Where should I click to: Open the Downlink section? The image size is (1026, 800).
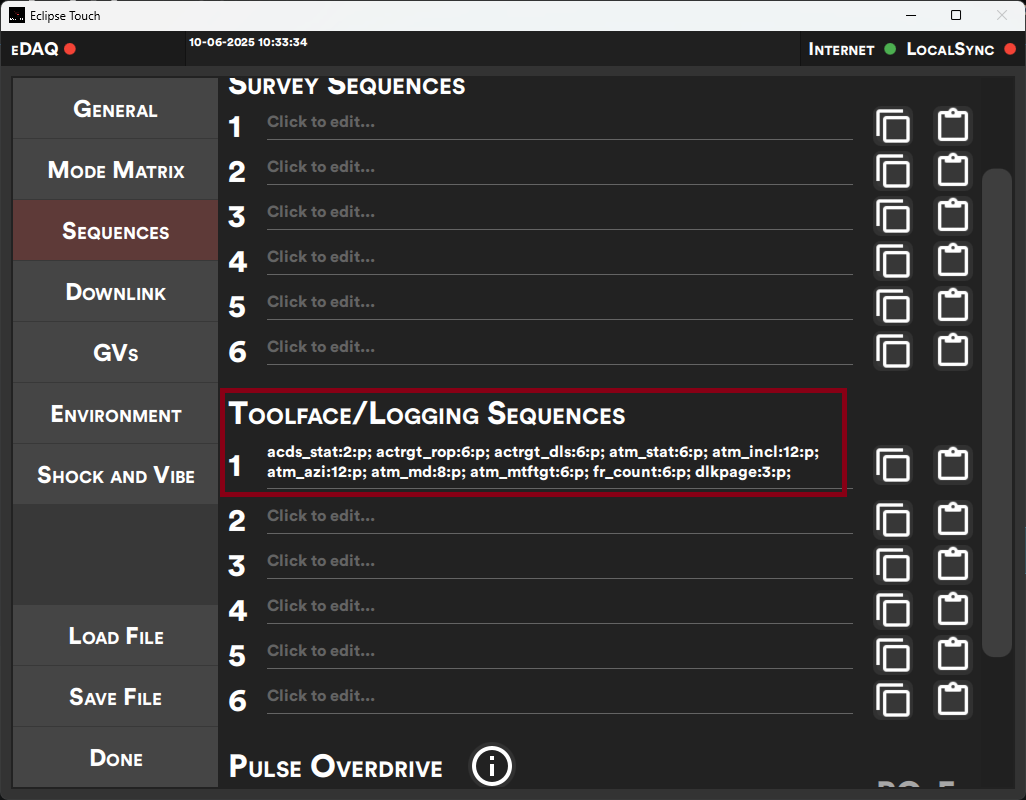(114, 291)
